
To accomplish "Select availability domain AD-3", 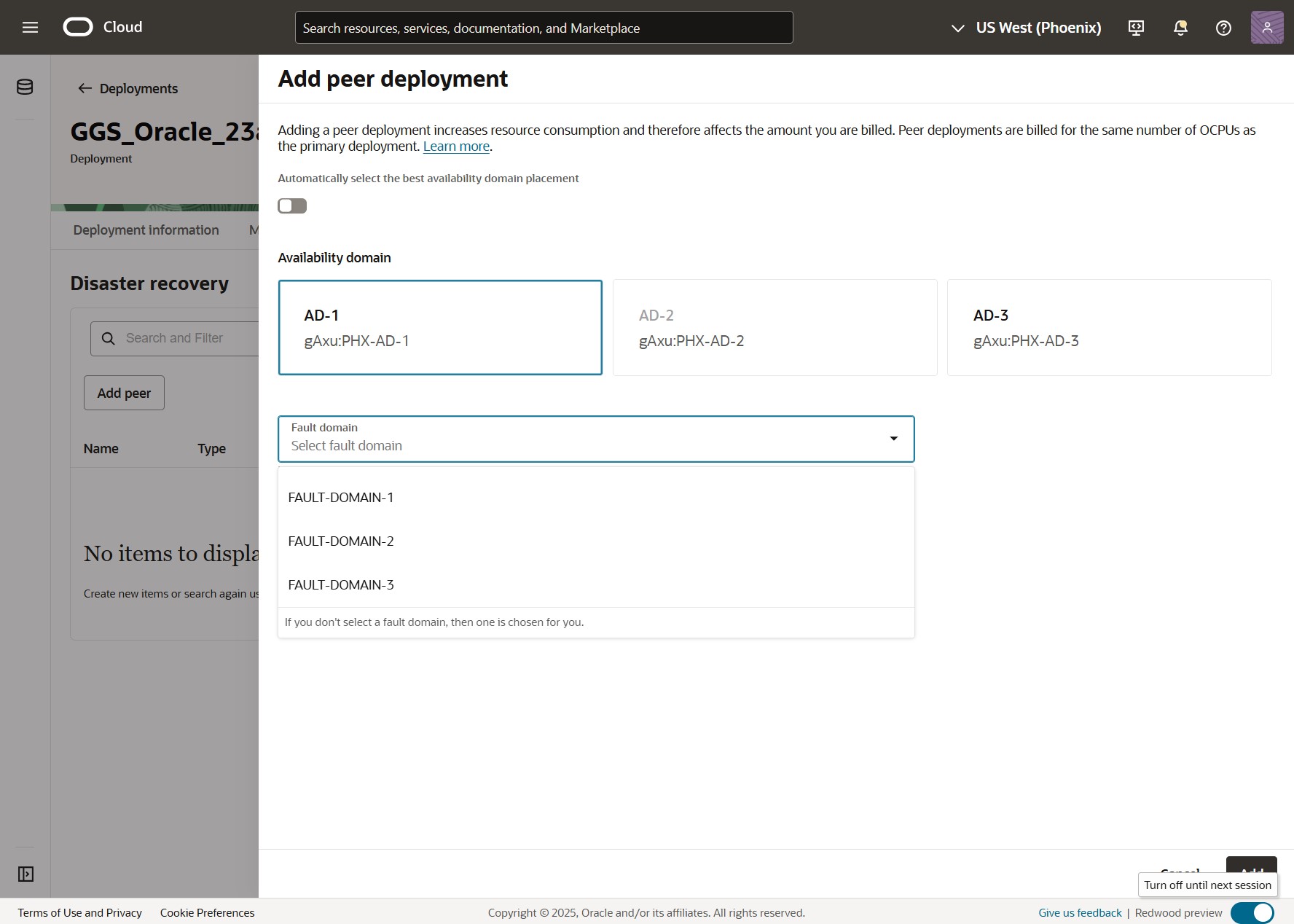I will click(1108, 327).
